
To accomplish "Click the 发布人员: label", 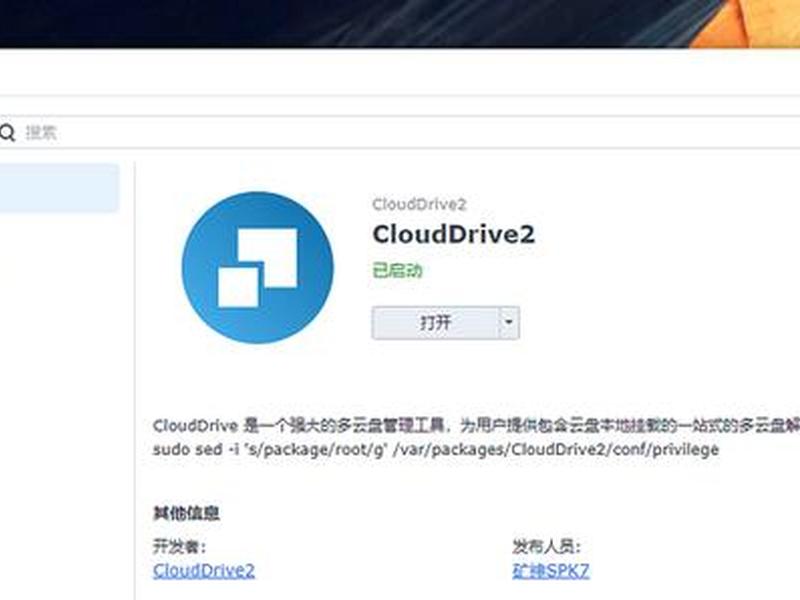I will 547,546.
